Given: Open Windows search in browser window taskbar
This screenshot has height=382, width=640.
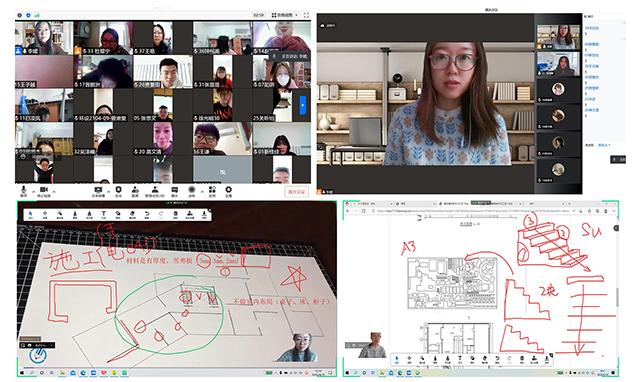Looking at the screenshot, I should pos(356,373).
